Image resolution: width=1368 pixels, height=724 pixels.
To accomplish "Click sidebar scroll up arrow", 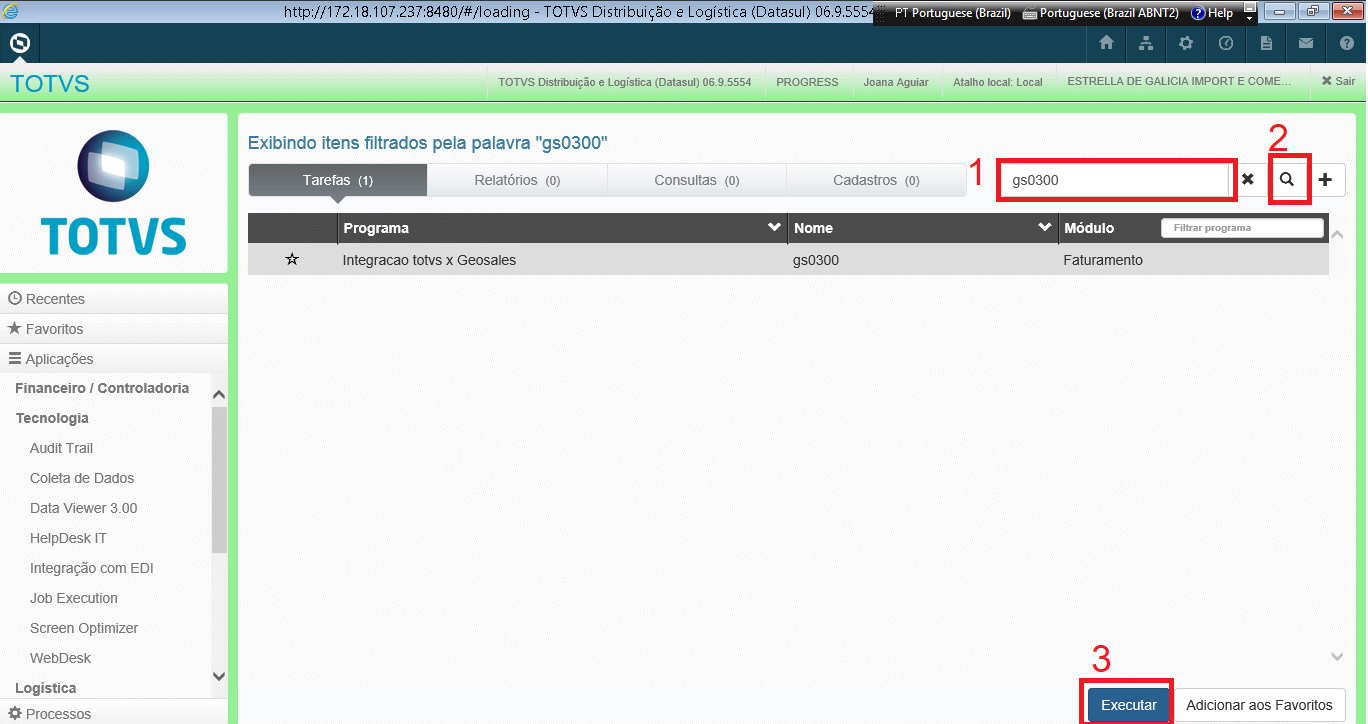I will coord(219,395).
